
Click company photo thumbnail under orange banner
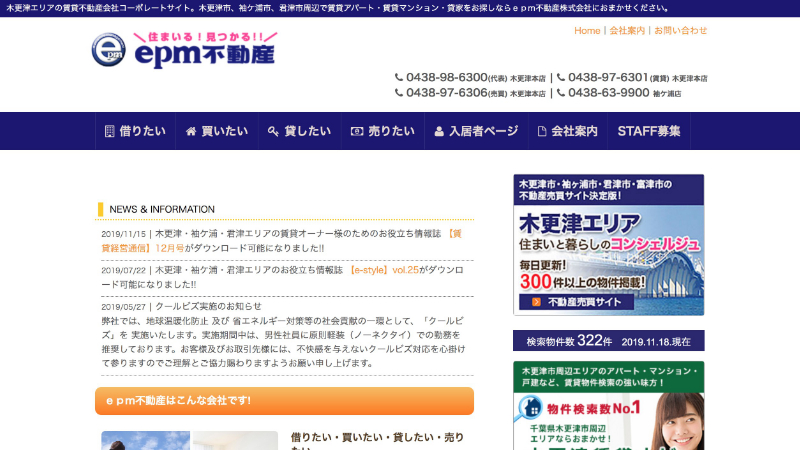click(189, 440)
